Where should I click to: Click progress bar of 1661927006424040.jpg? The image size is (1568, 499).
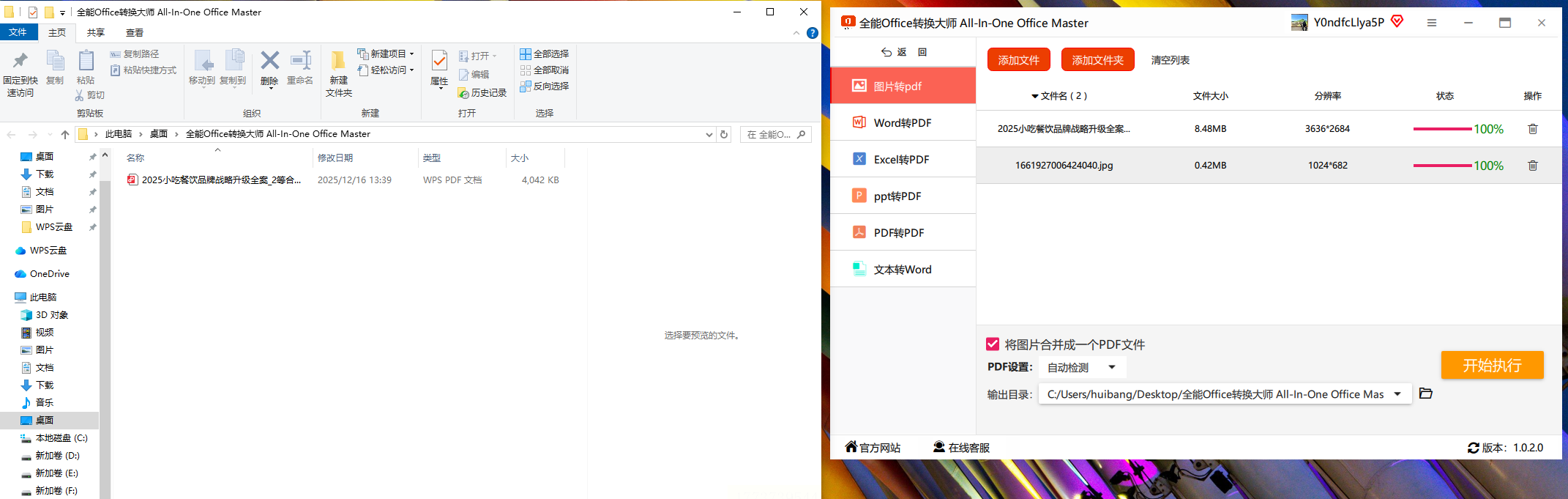(x=1442, y=166)
